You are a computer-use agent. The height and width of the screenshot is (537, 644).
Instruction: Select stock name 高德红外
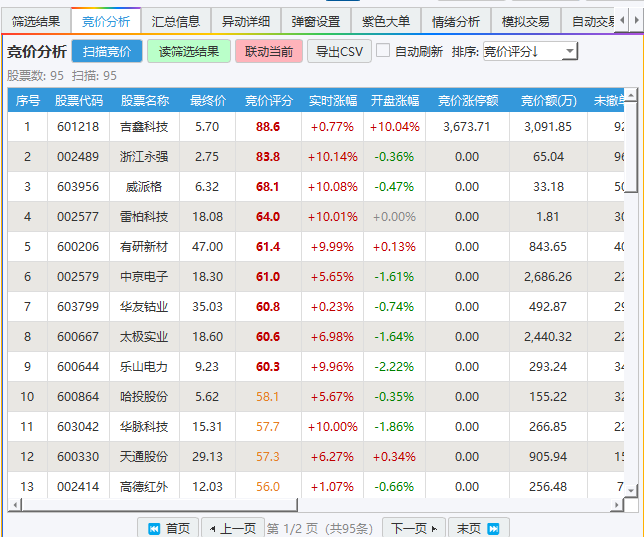pyautogui.click(x=144, y=486)
